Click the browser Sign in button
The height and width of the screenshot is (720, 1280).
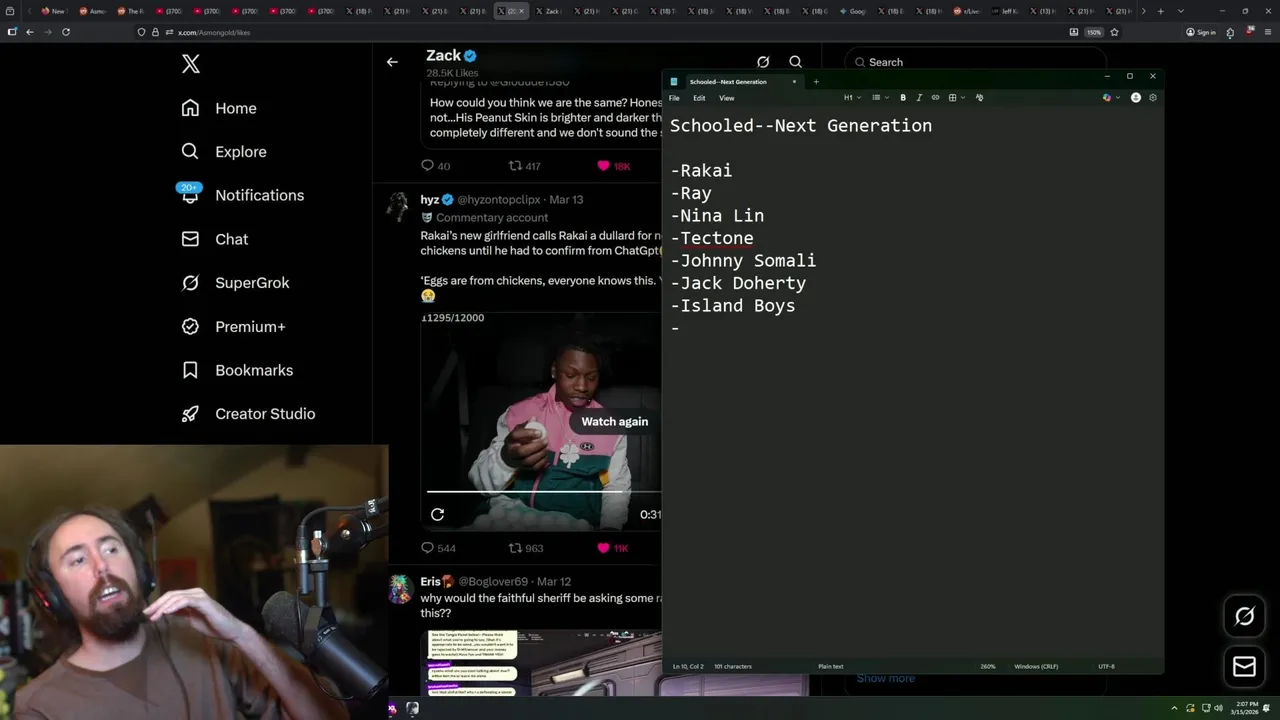[x=1200, y=32]
